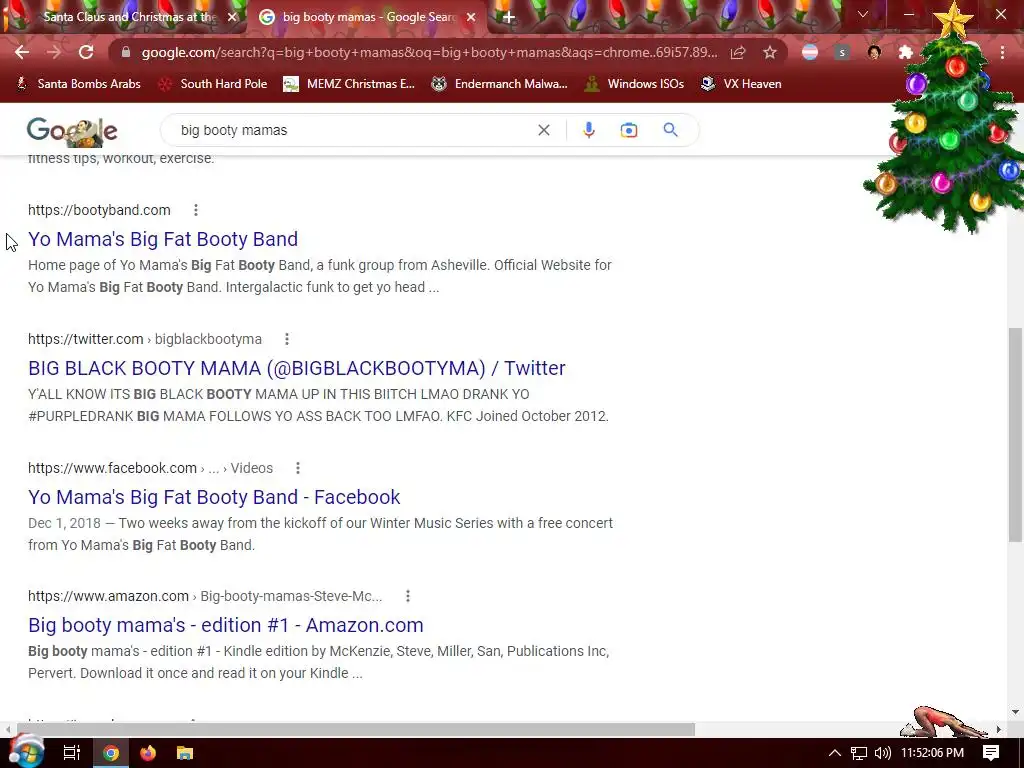1024x768 pixels.
Task: Open File Explorer from the taskbar
Action: click(185, 753)
